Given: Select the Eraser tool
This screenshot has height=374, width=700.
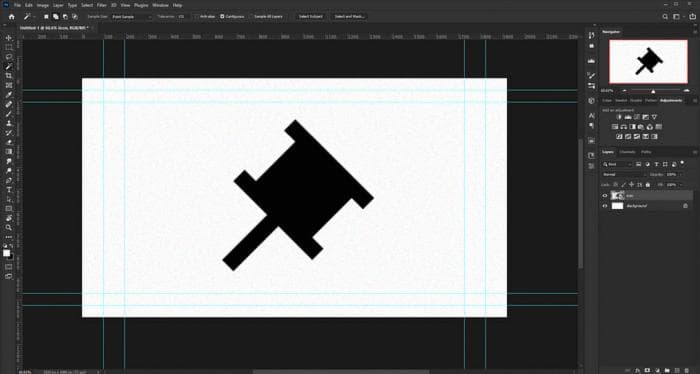Looking at the screenshot, I should click(x=8, y=142).
